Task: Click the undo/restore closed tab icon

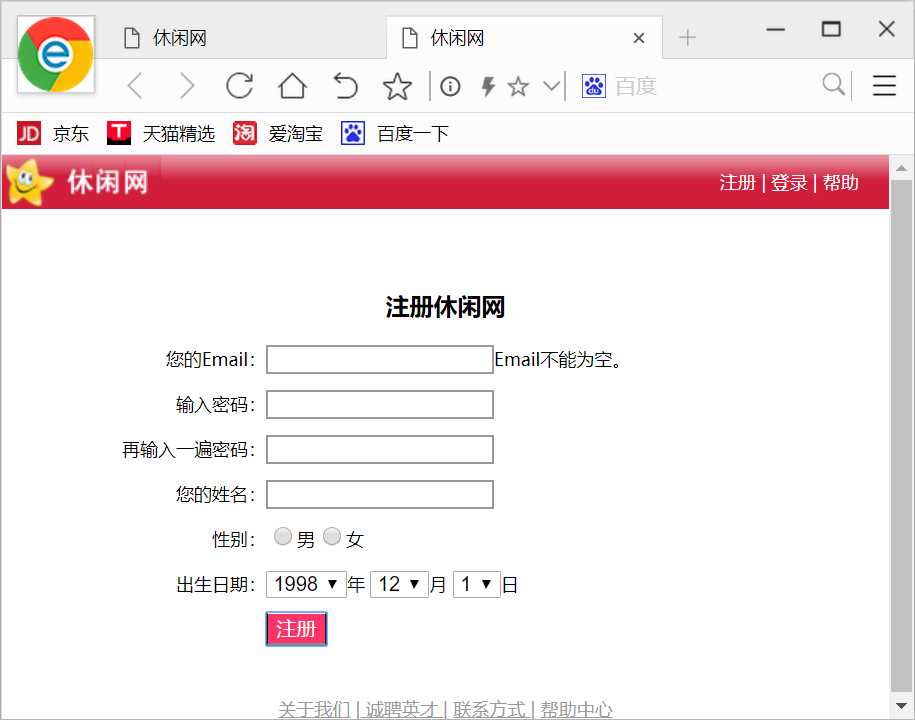Action: pos(345,86)
